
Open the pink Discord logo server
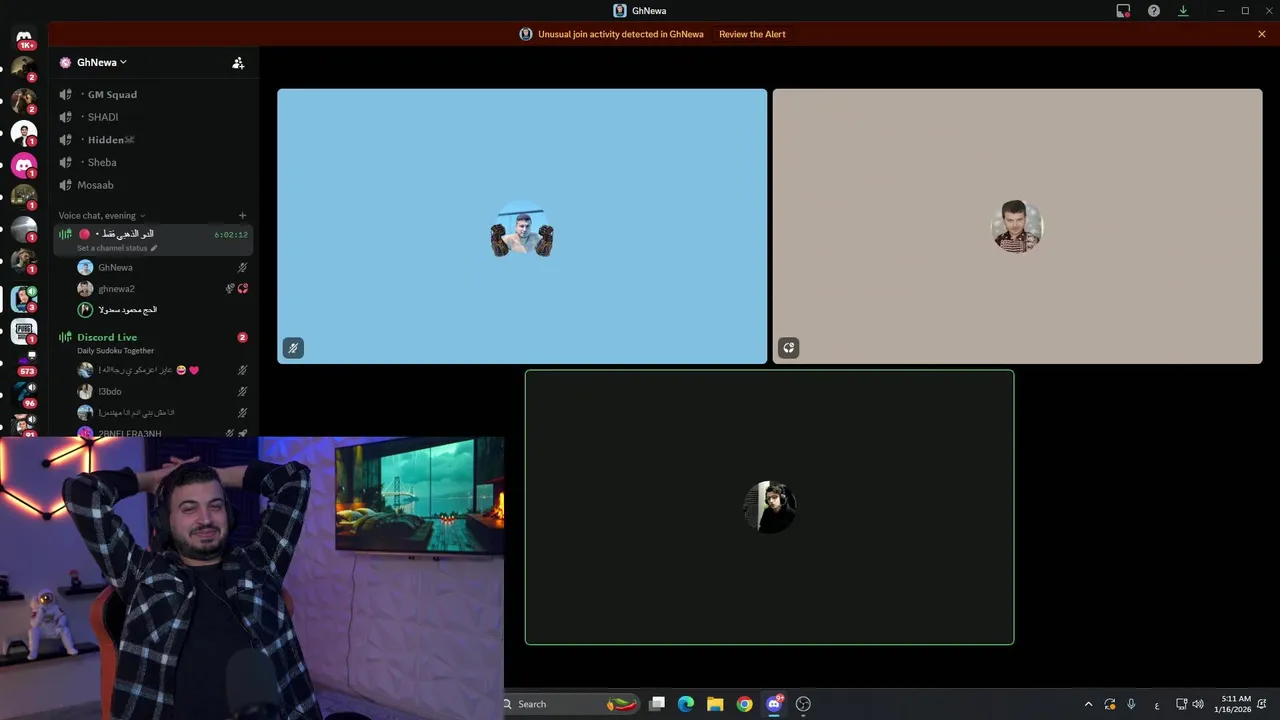click(24, 165)
